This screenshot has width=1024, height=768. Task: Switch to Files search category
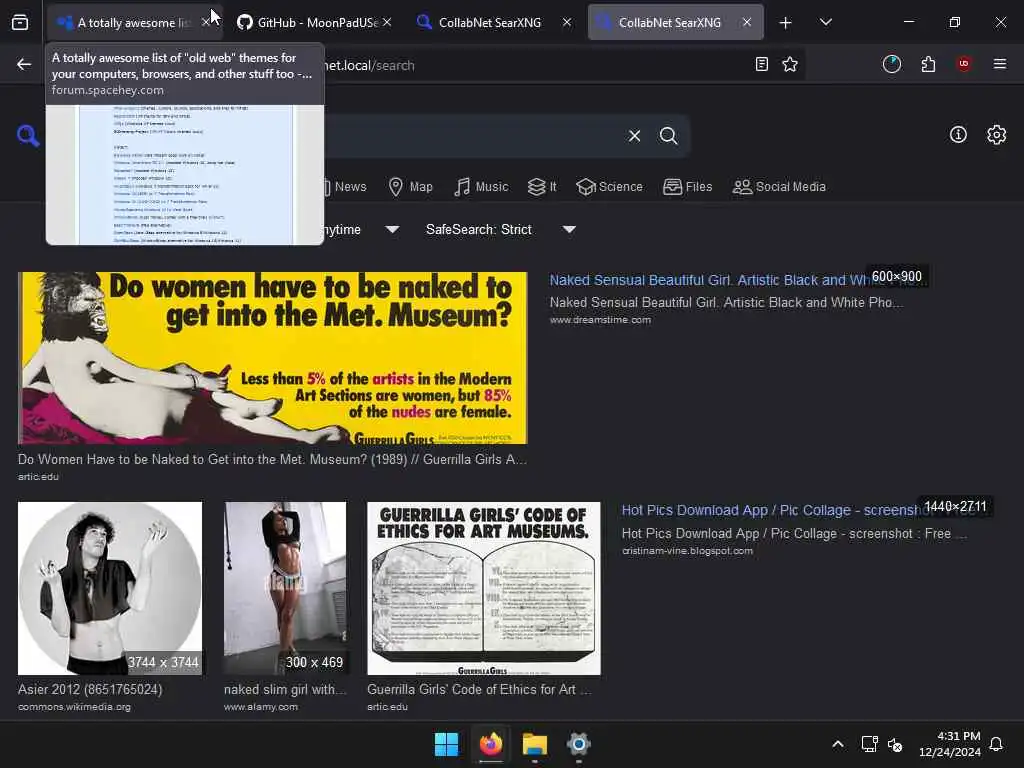point(688,187)
